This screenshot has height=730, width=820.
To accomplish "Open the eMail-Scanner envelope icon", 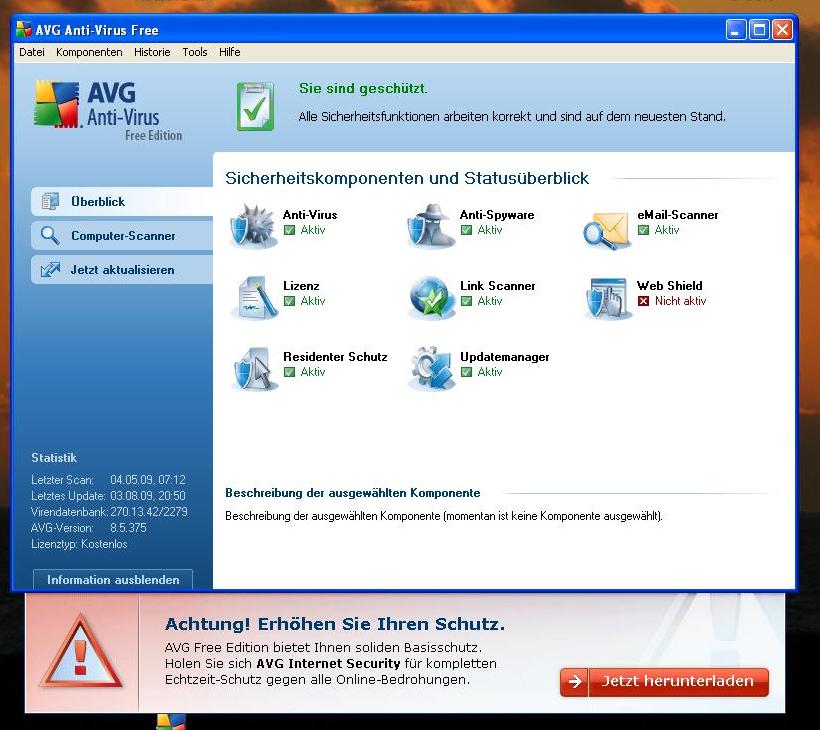I will 607,229.
